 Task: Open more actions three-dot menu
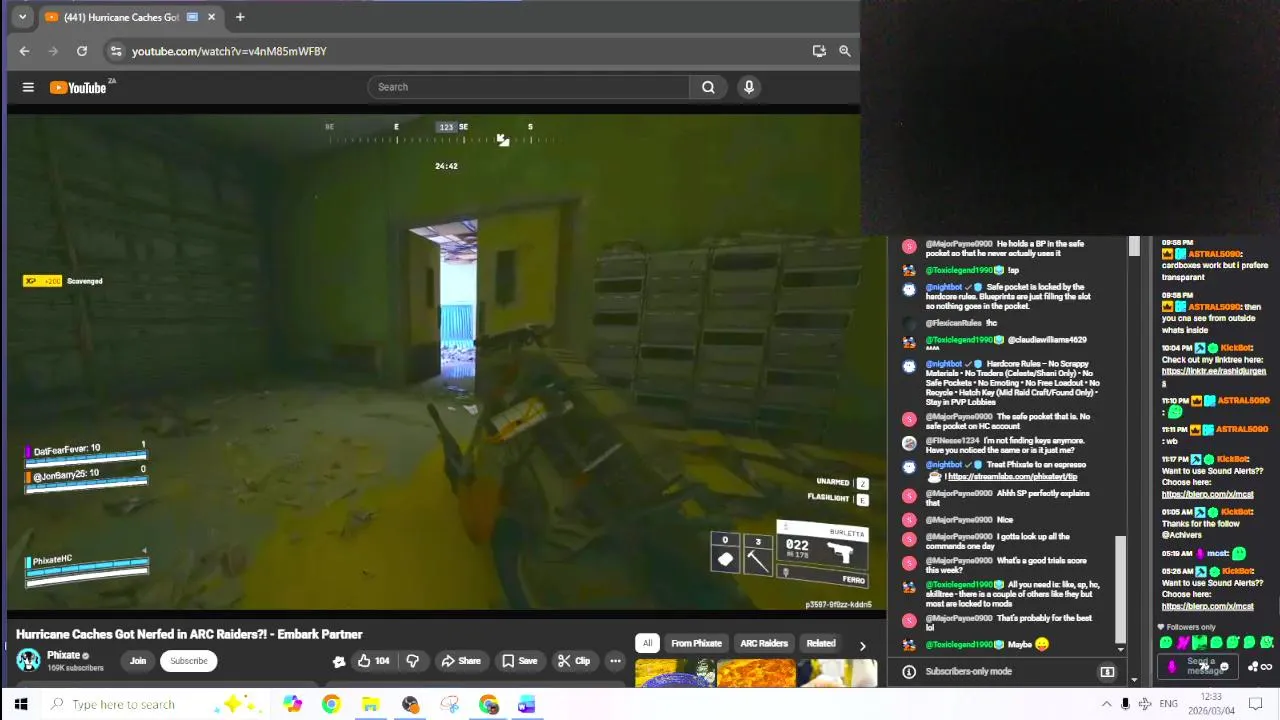click(x=615, y=661)
